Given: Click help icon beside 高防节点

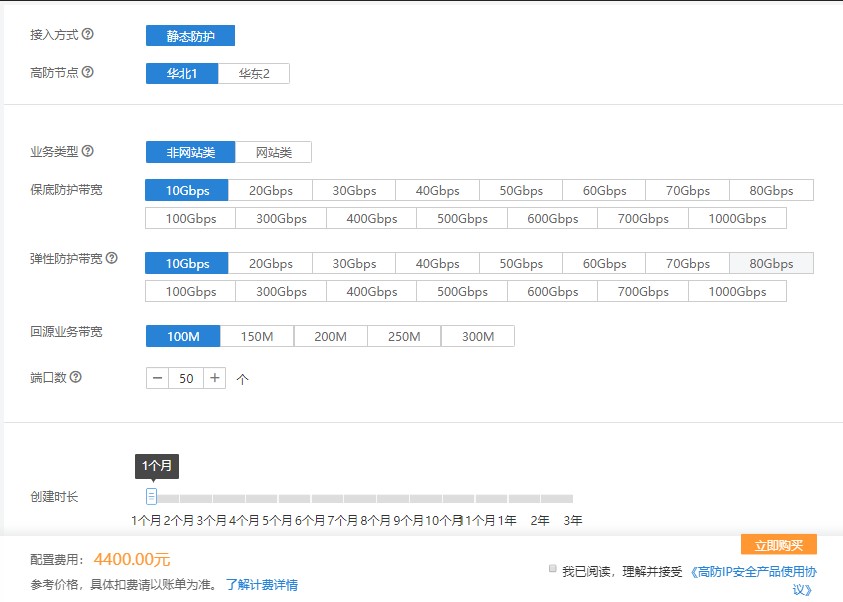Looking at the screenshot, I should (x=88, y=73).
